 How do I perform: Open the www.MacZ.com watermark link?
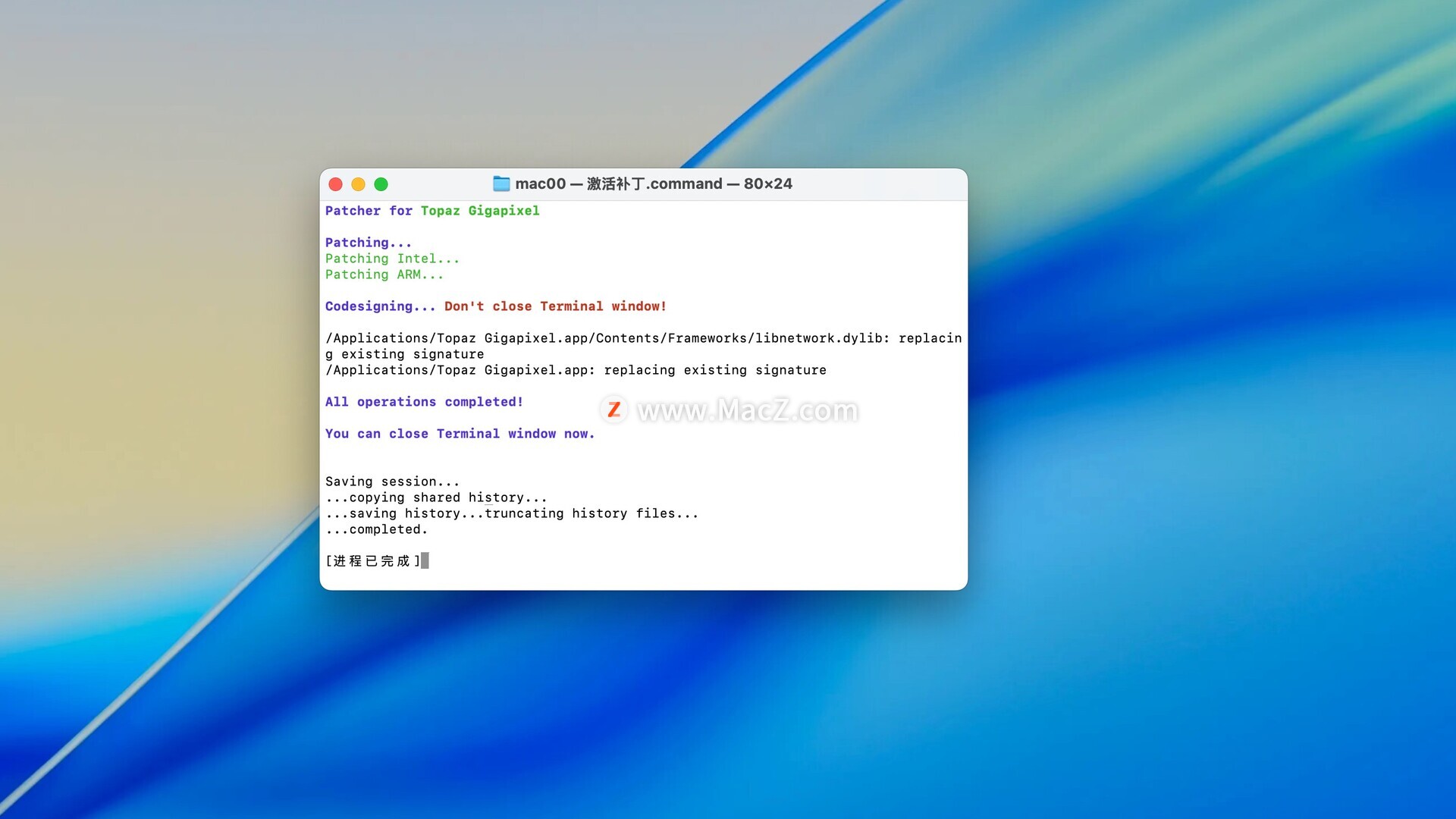click(748, 410)
